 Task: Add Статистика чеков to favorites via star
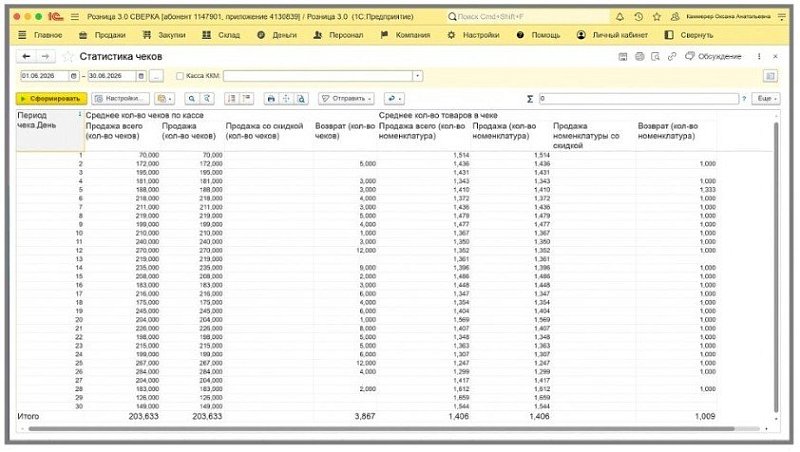point(67,57)
